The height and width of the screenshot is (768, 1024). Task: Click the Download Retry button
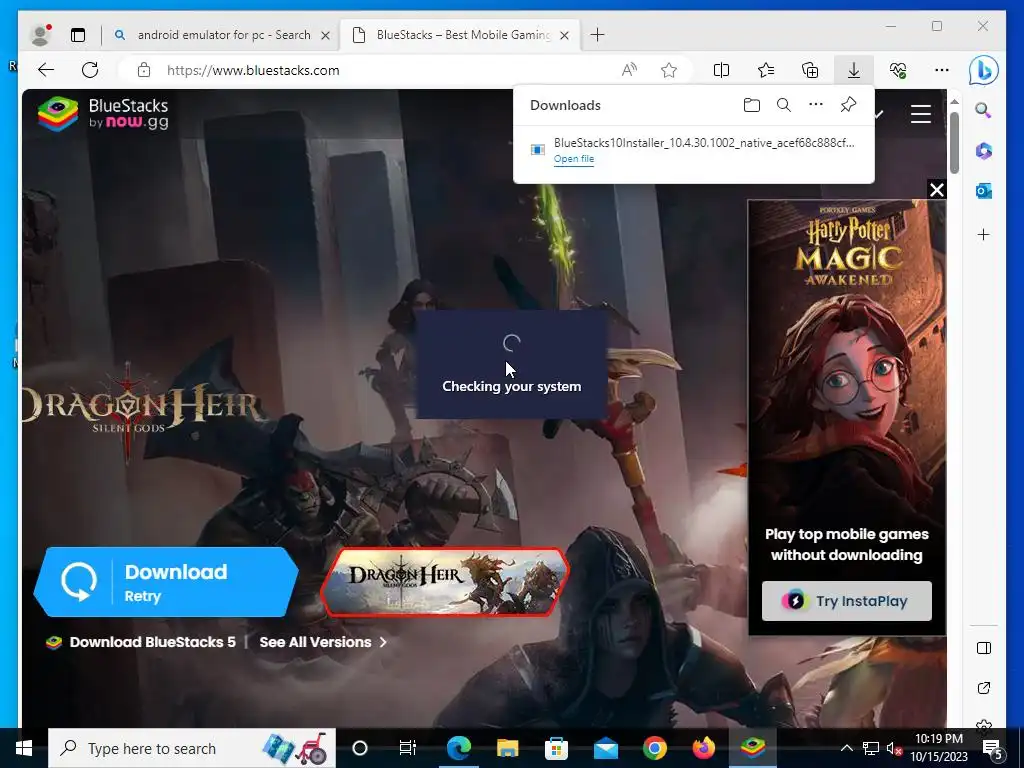point(167,582)
